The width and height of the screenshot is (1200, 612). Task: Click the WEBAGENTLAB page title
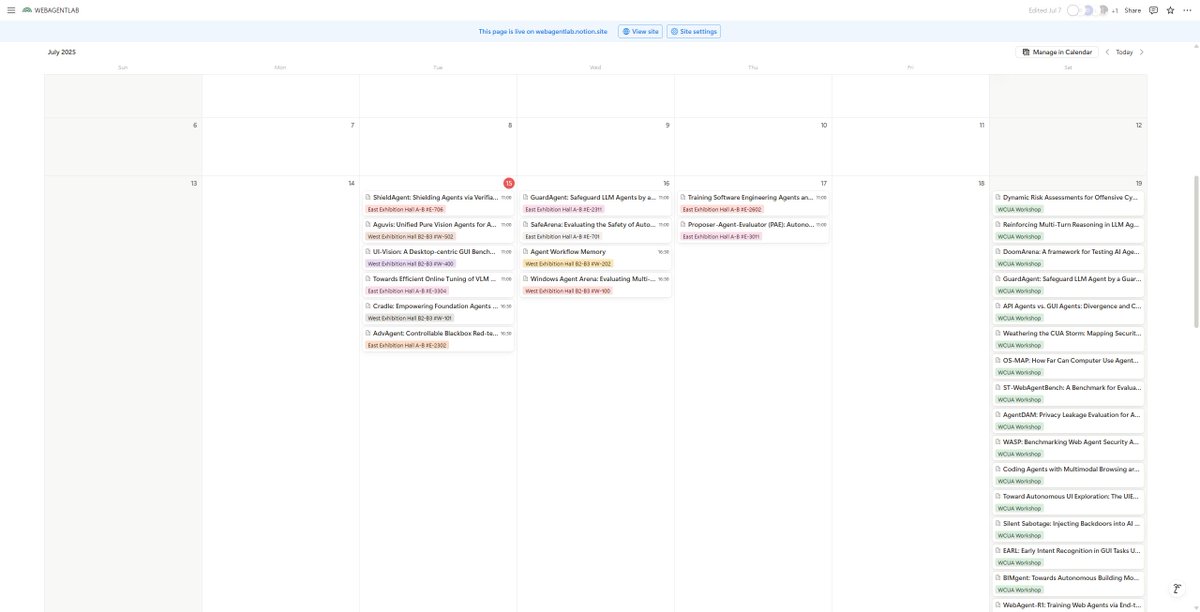[x=57, y=10]
